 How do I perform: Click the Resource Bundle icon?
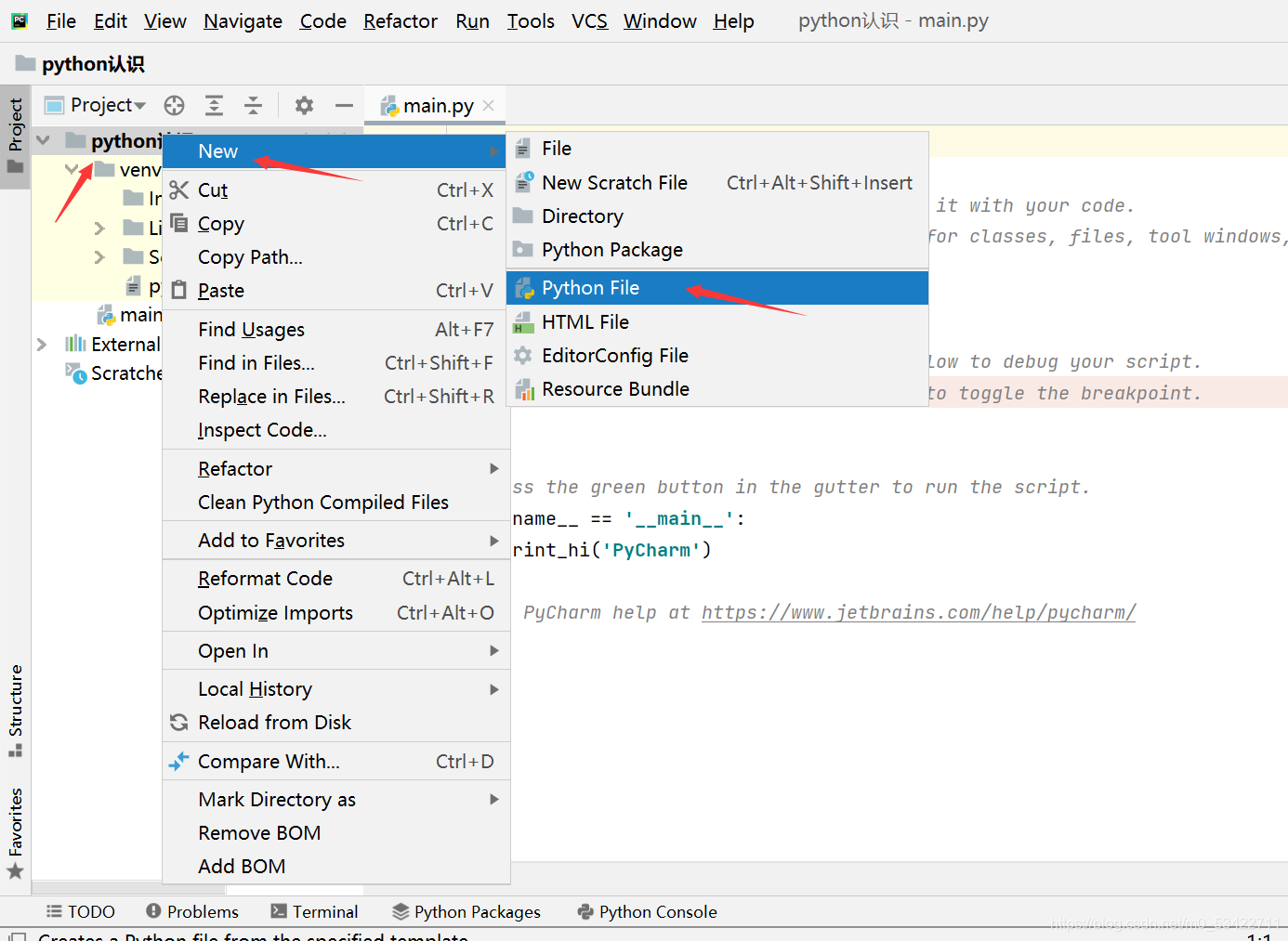[524, 389]
